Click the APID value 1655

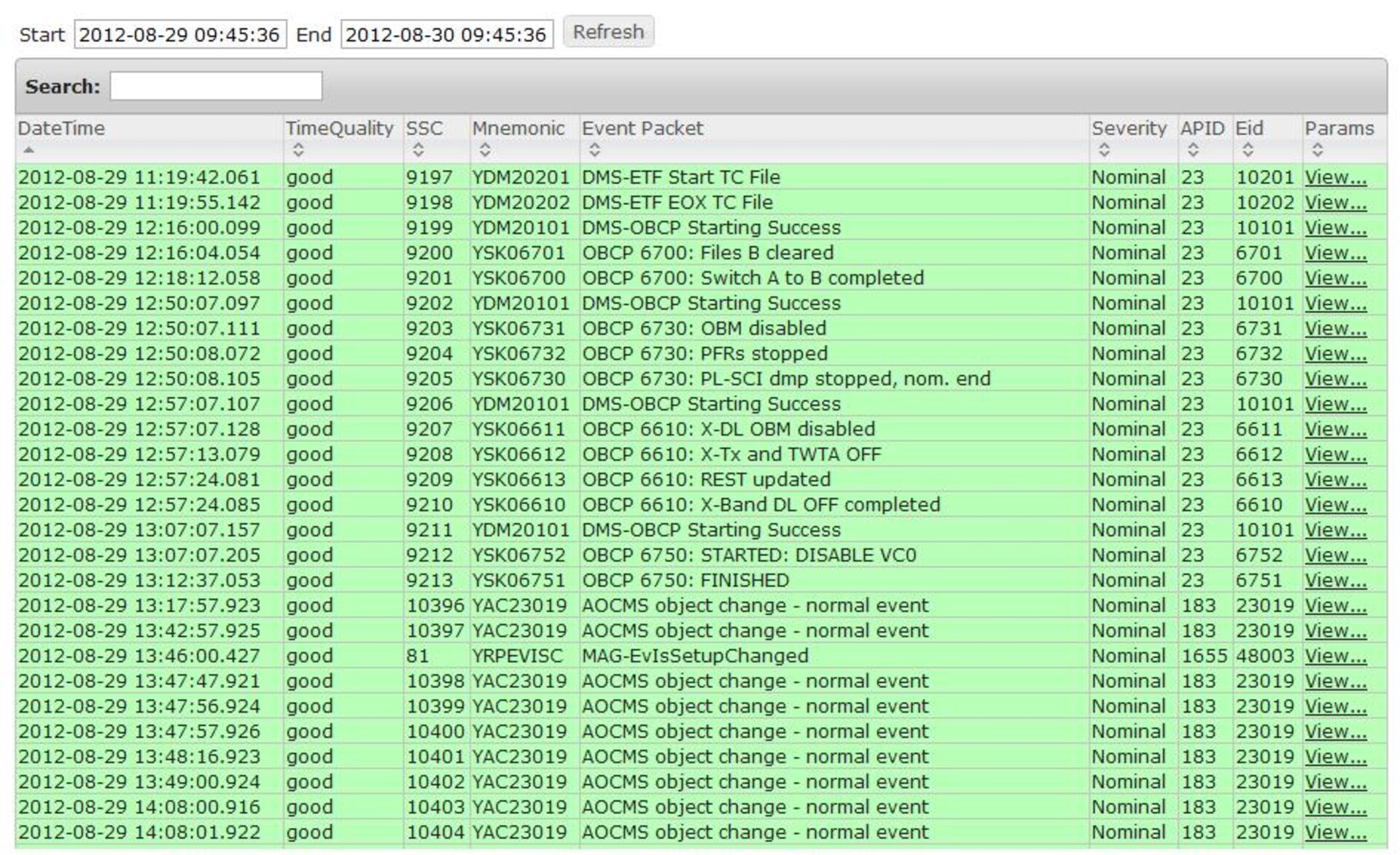1205,656
